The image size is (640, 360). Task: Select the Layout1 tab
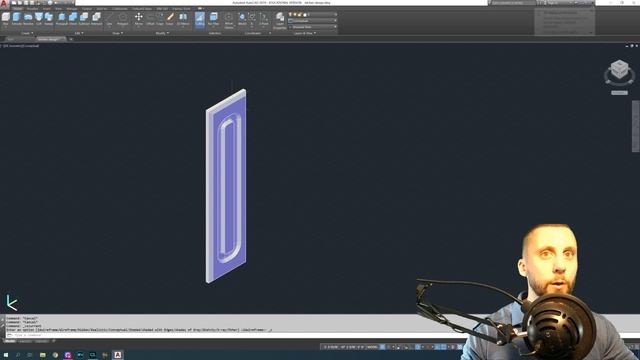[x=25, y=341]
